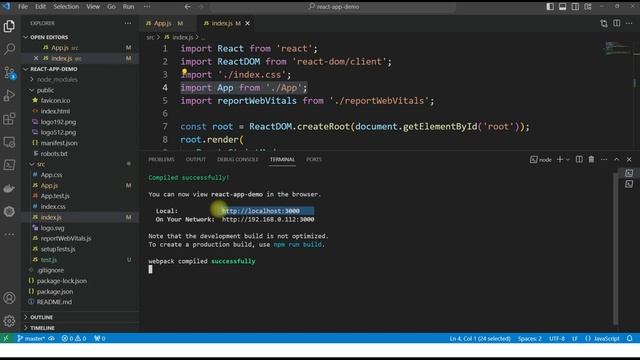Open the notifications bell
This screenshot has width=640, height=360.
pos(630,338)
